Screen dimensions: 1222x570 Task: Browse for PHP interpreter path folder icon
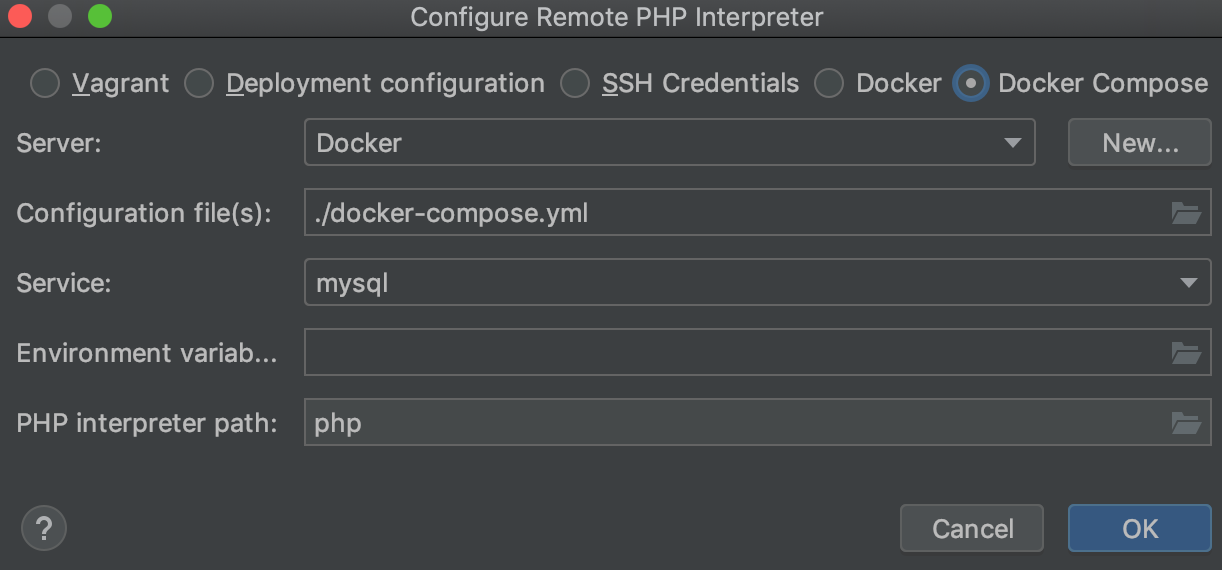pyautogui.click(x=1186, y=423)
